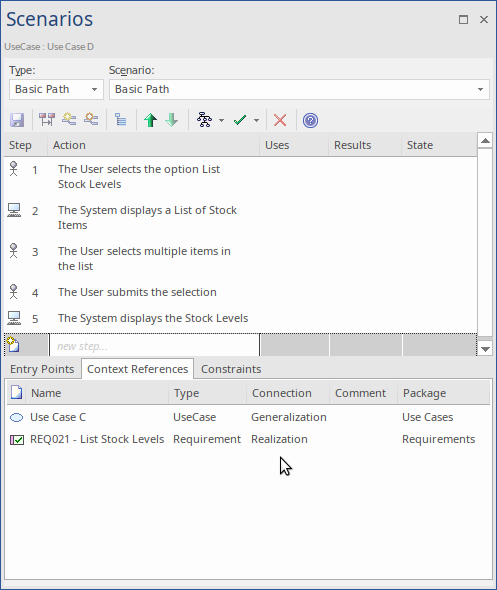The height and width of the screenshot is (590, 497).
Task: Maximize the Scenarios panel
Action: [x=464, y=20]
